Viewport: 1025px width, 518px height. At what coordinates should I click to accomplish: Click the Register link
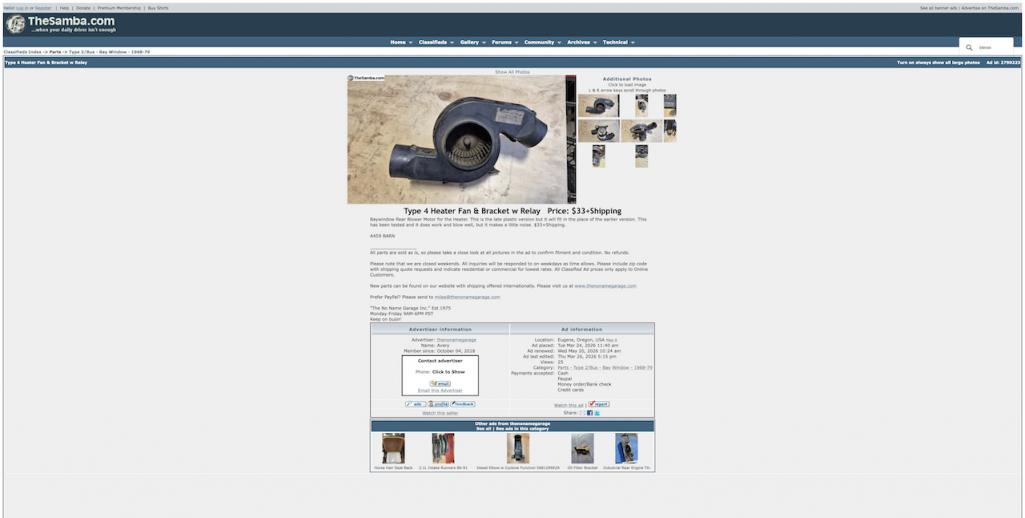click(42, 8)
